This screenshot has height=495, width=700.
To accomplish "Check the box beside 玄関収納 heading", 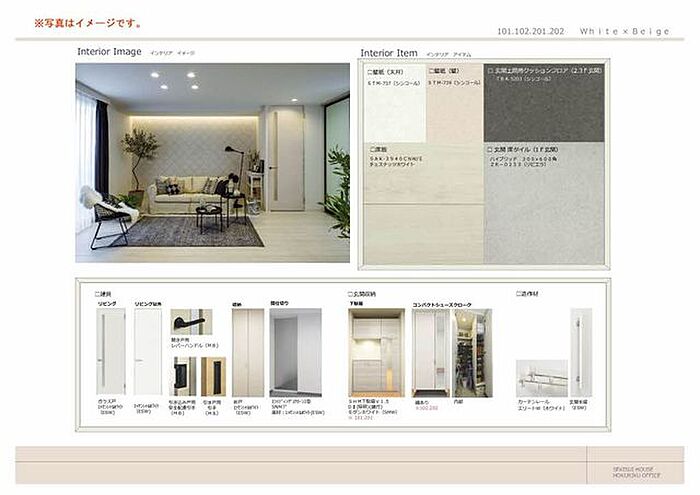I will tap(350, 294).
